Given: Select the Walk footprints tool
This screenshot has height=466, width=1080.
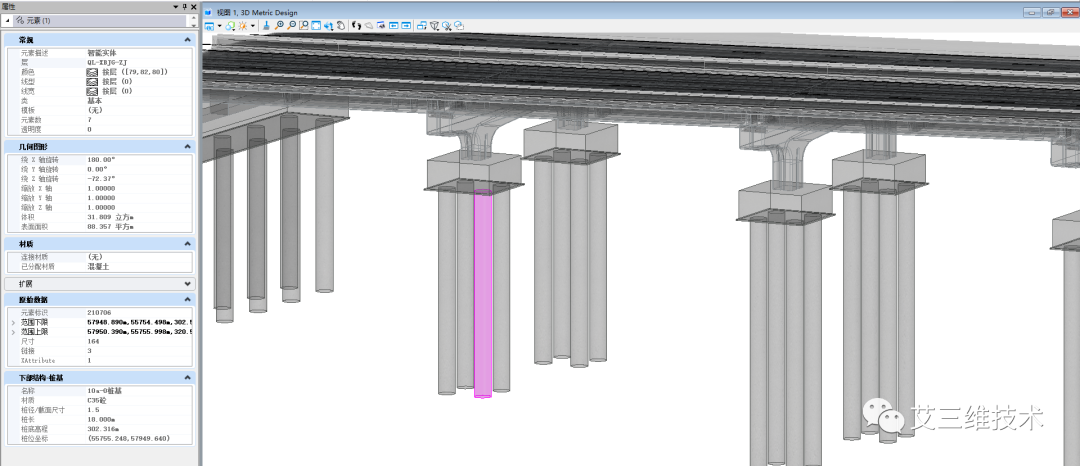Looking at the screenshot, I should 356,25.
